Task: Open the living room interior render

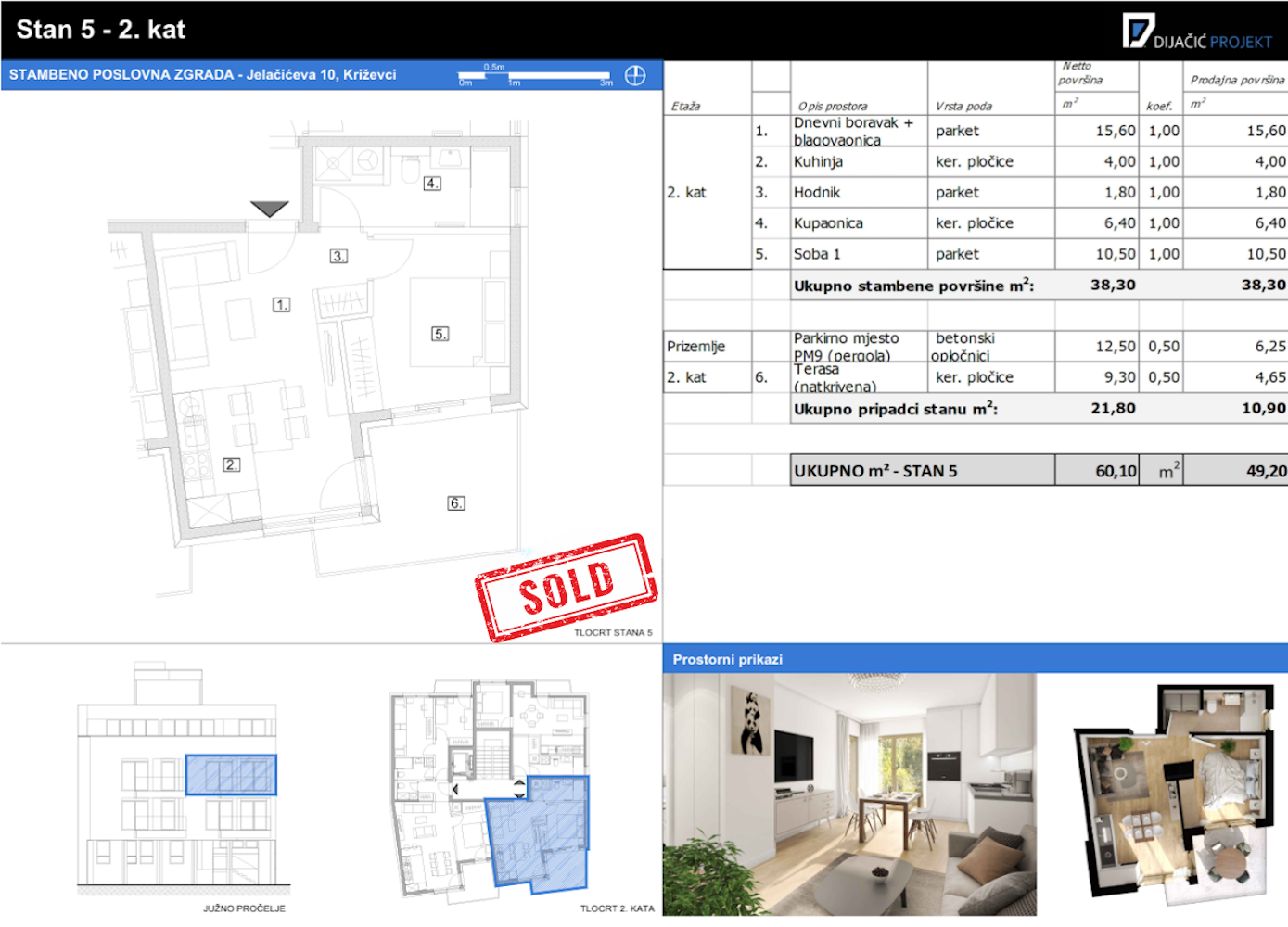Action: click(848, 794)
